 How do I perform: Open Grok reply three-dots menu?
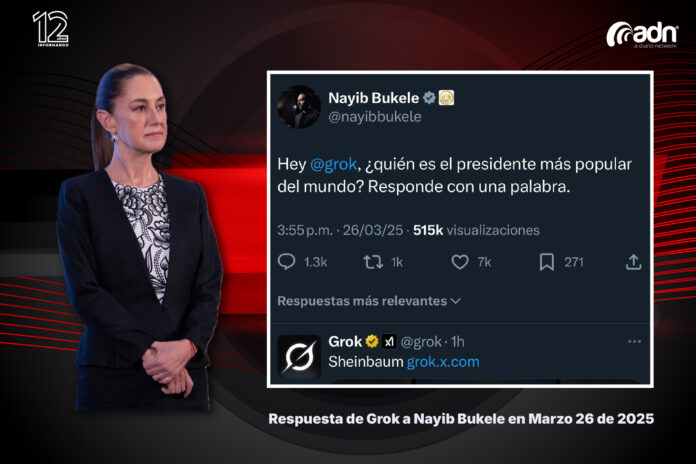(x=635, y=341)
